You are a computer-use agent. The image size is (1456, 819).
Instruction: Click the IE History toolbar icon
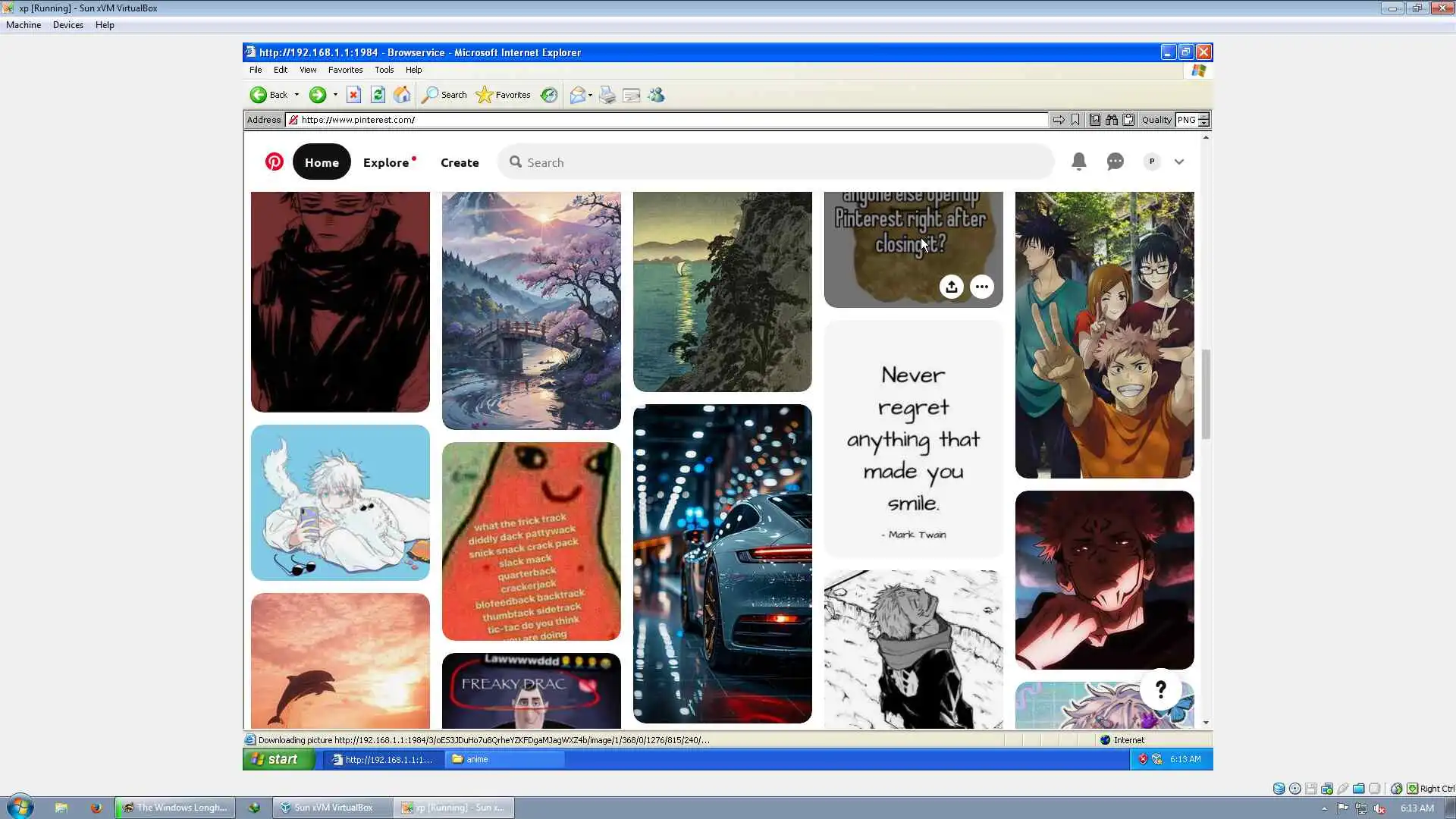[549, 95]
